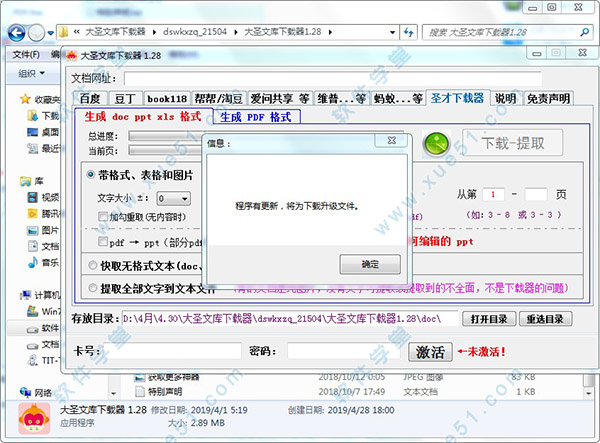
Task: Click the 文档网址 input field
Action: click(333, 78)
